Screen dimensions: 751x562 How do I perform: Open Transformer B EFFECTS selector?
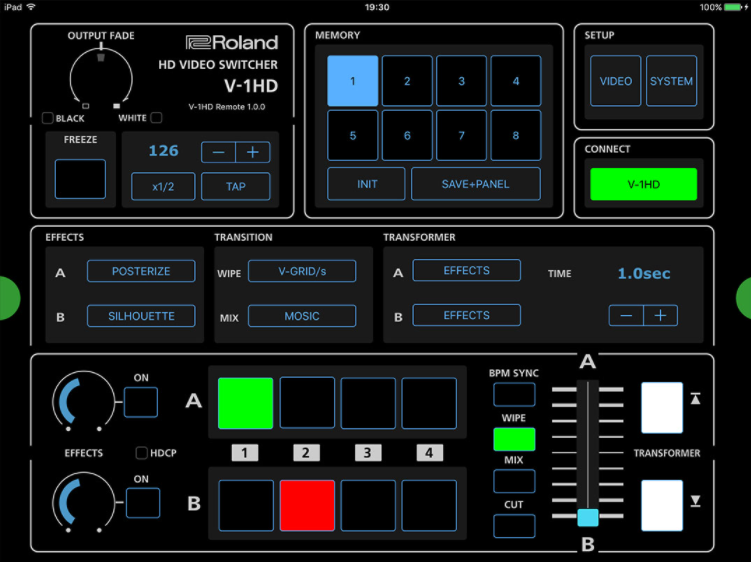(x=467, y=315)
